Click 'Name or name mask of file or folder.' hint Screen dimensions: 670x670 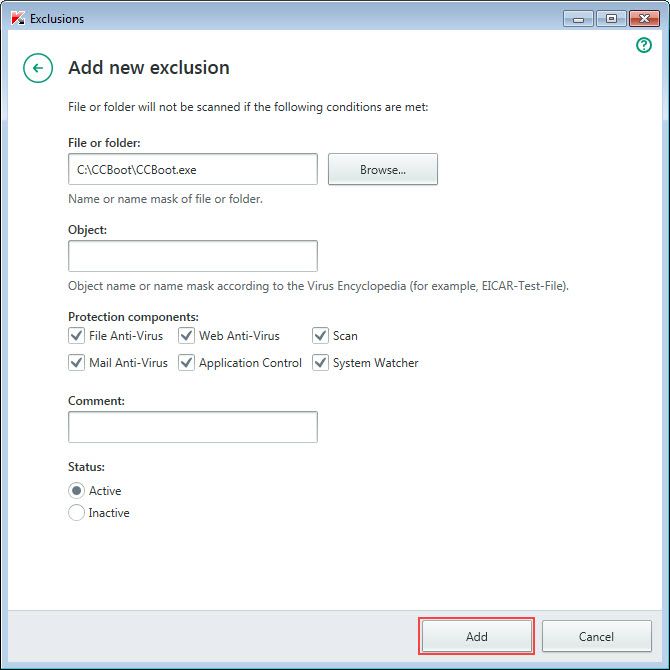(x=165, y=199)
